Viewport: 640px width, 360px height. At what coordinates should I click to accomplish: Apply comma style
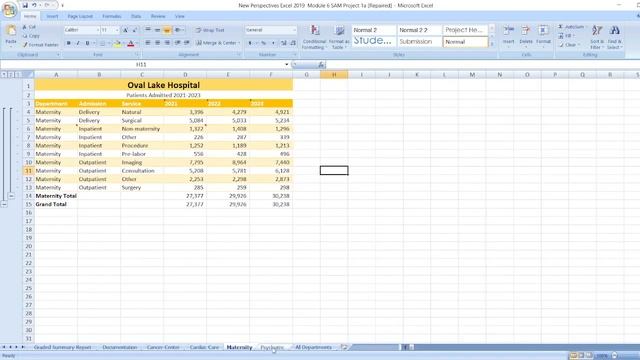(273, 43)
